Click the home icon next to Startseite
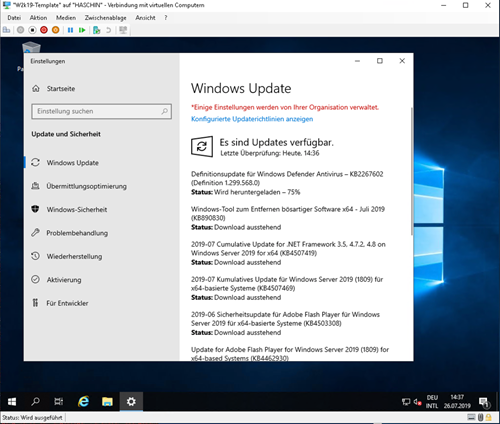This screenshot has width=500, height=424. coord(36,89)
